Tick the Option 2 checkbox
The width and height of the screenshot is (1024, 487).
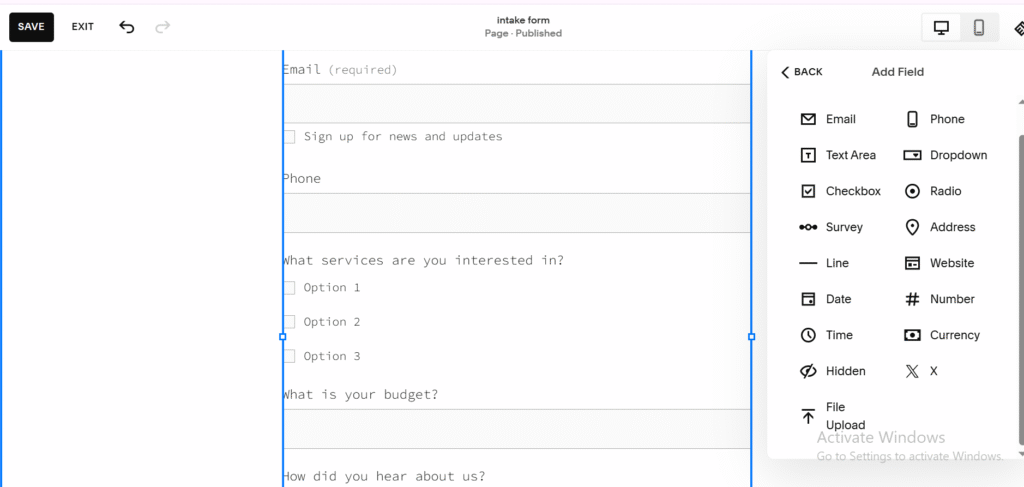pos(289,322)
